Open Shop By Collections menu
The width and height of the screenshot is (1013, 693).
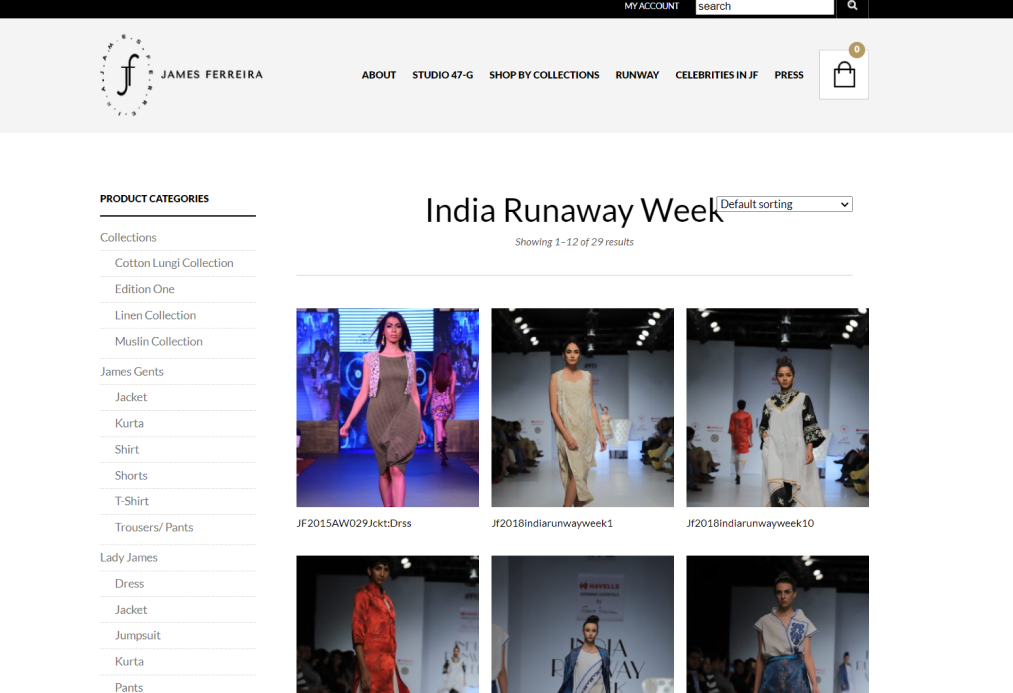click(544, 75)
